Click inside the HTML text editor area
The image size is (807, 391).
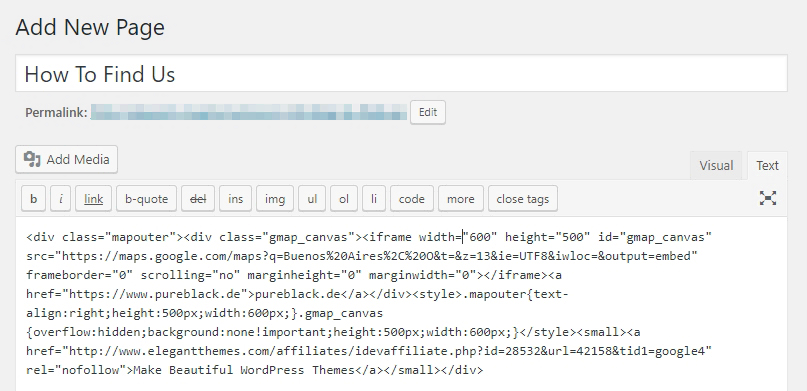click(x=401, y=304)
